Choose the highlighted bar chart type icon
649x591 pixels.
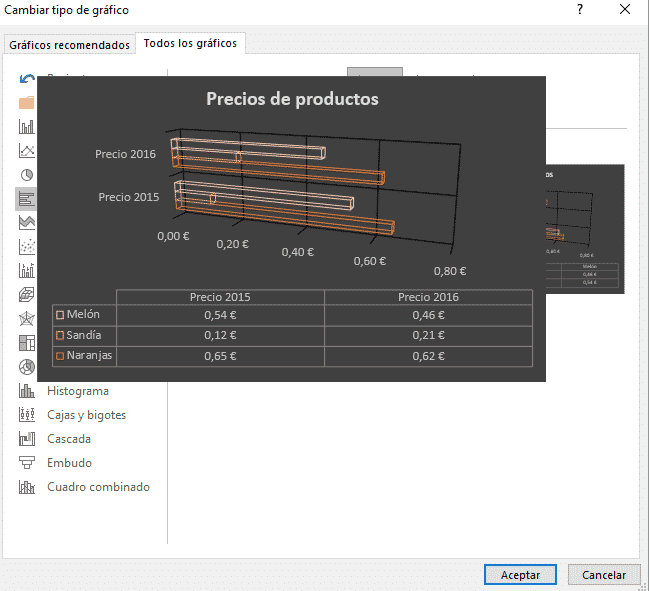point(26,199)
